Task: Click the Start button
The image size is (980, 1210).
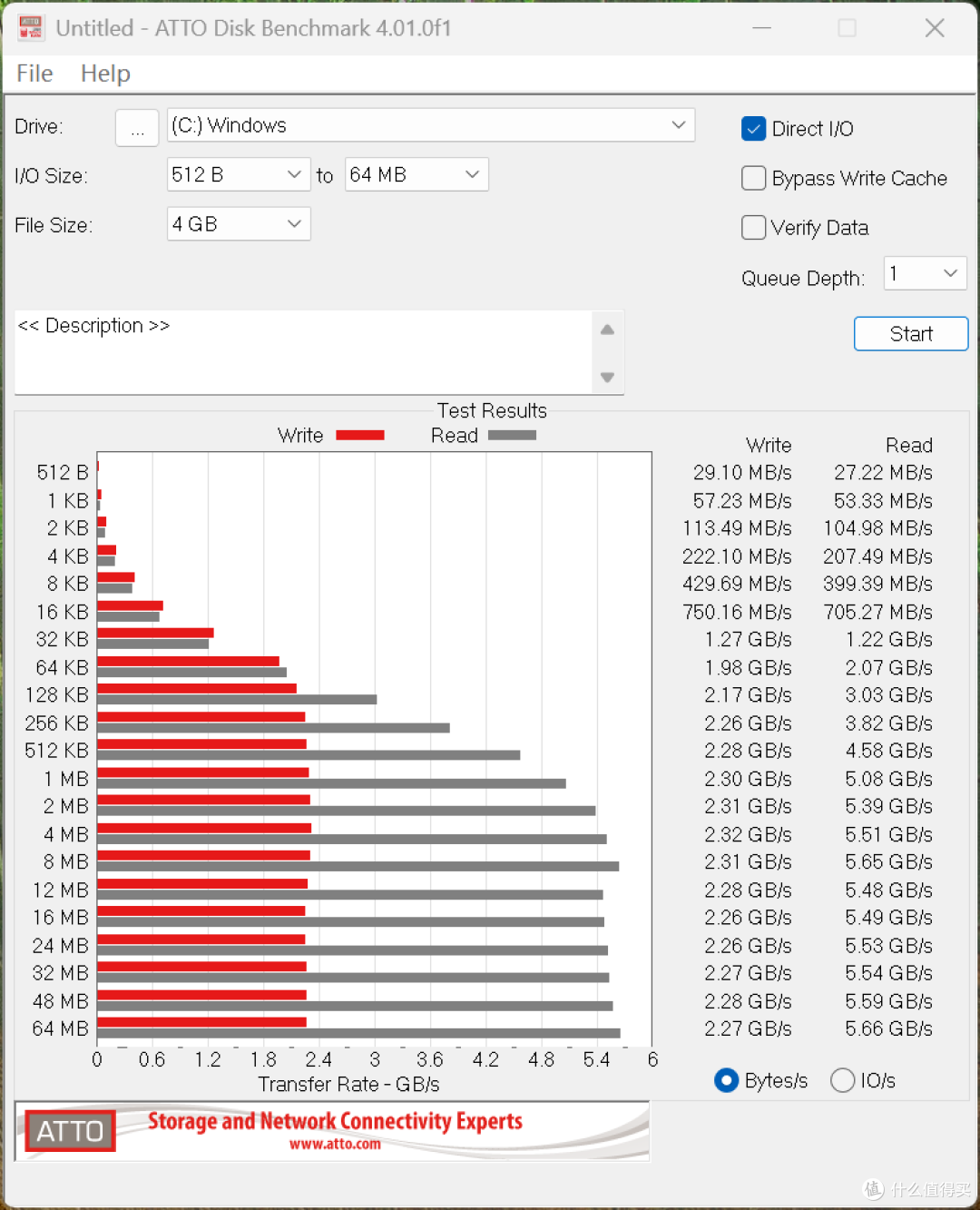Action: [911, 333]
